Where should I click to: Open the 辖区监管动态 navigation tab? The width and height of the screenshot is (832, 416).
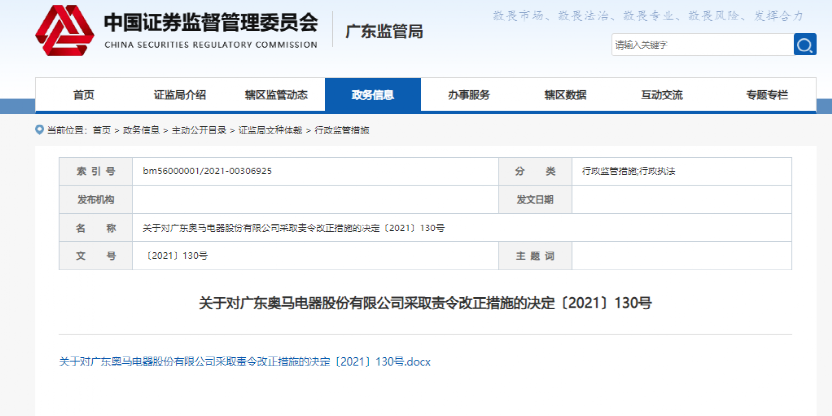pyautogui.click(x=276, y=95)
